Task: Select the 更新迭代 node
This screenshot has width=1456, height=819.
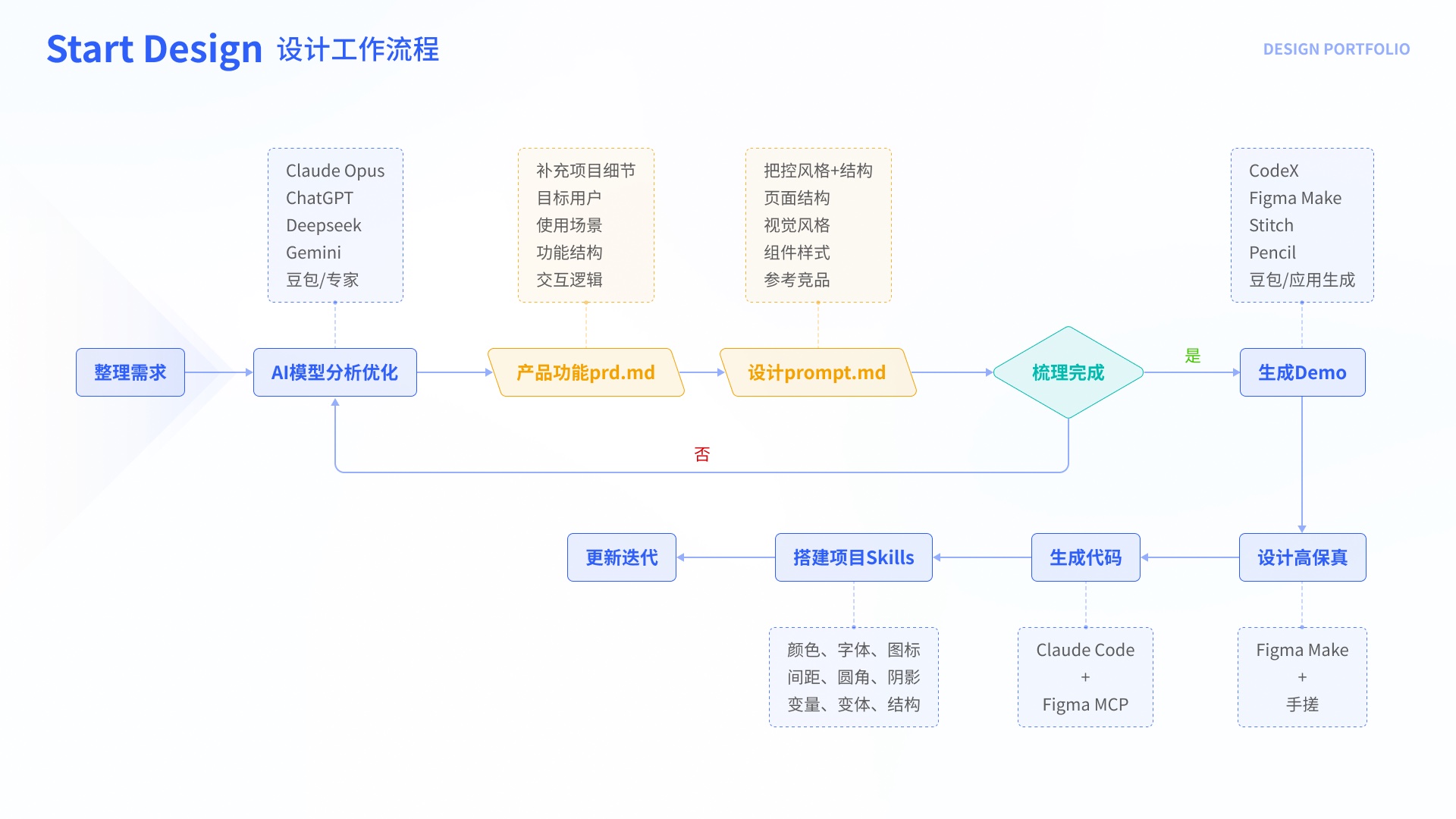Action: pos(622,557)
